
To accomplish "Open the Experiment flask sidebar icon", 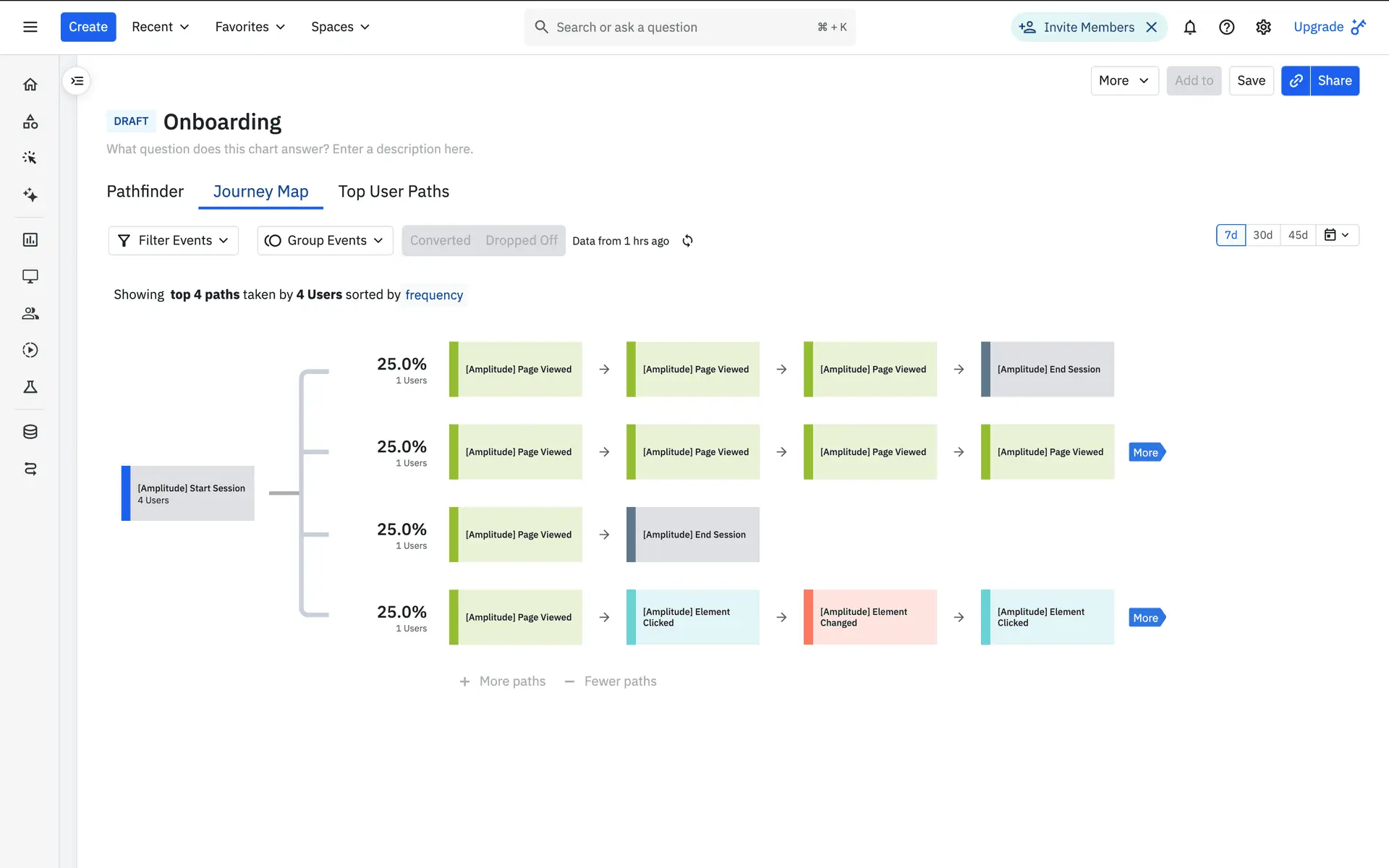I will [x=30, y=387].
